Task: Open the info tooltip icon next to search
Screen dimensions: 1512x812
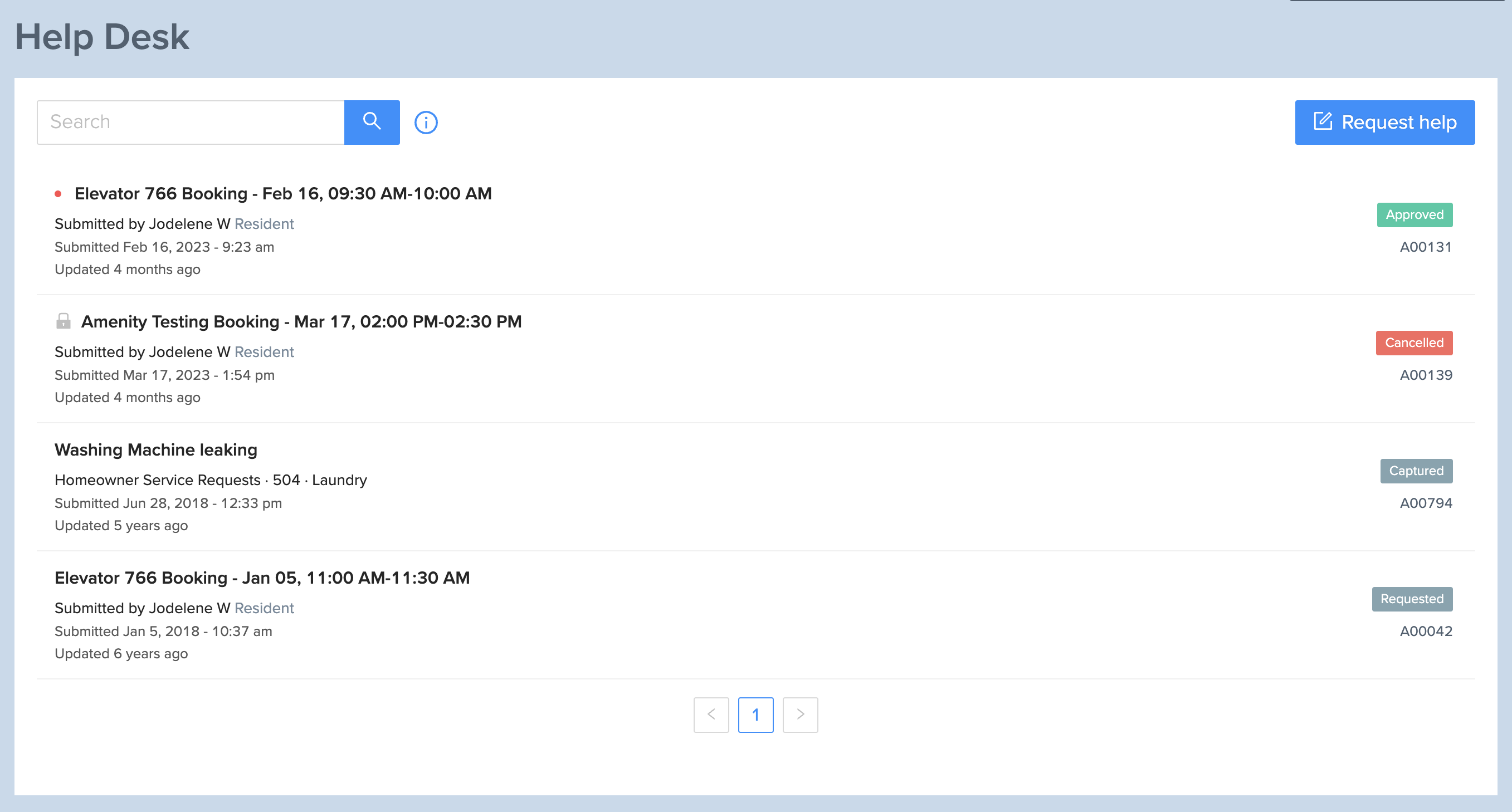Action: click(x=426, y=122)
